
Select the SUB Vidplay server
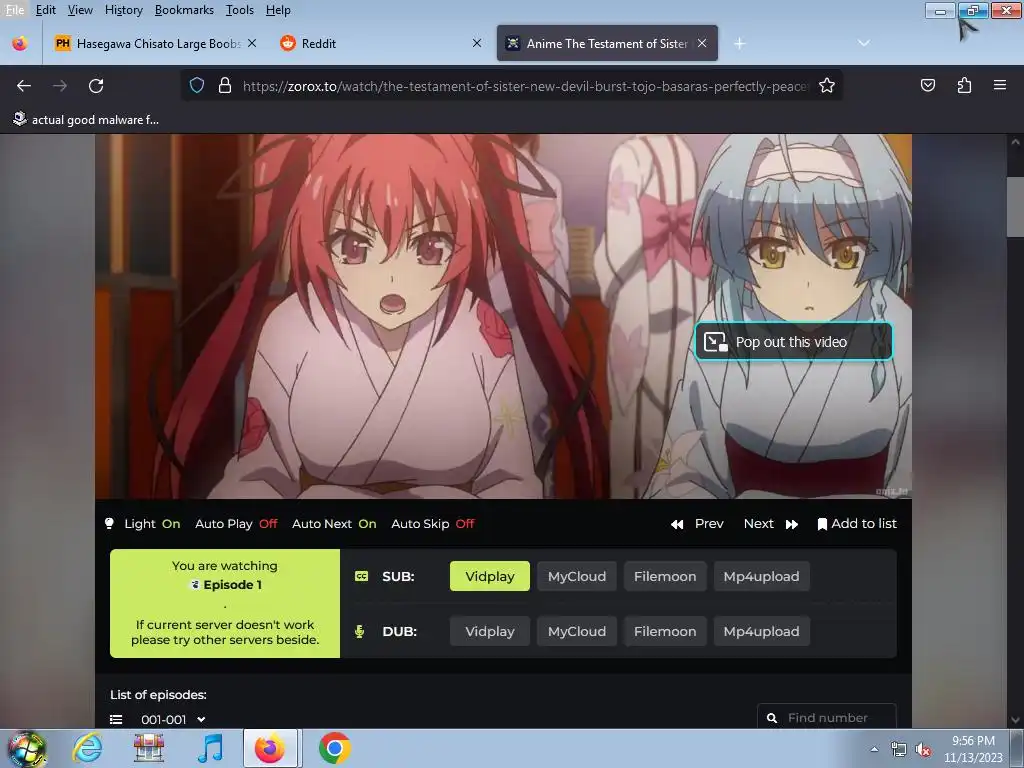pos(490,576)
